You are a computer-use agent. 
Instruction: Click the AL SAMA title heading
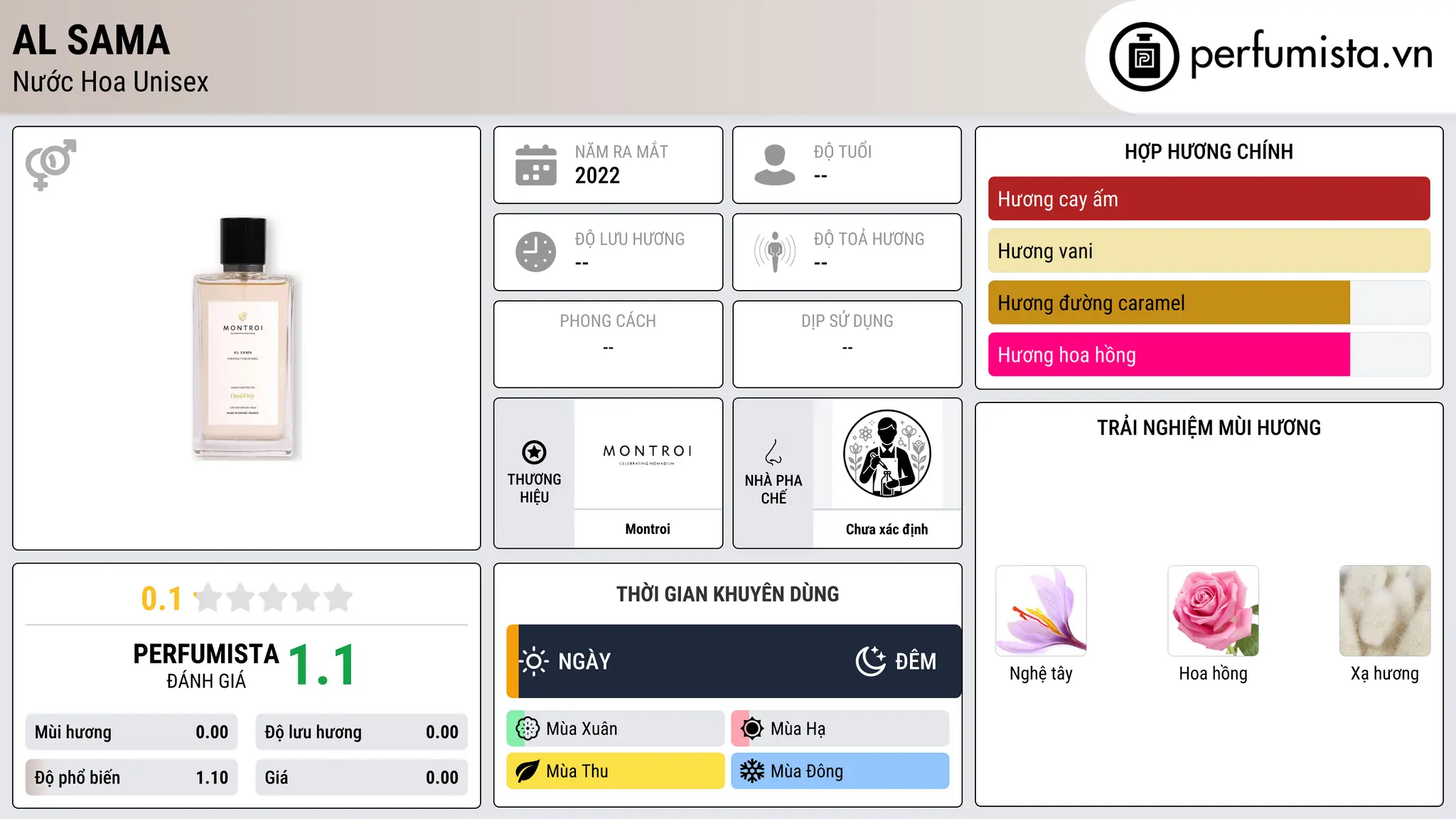(x=92, y=40)
